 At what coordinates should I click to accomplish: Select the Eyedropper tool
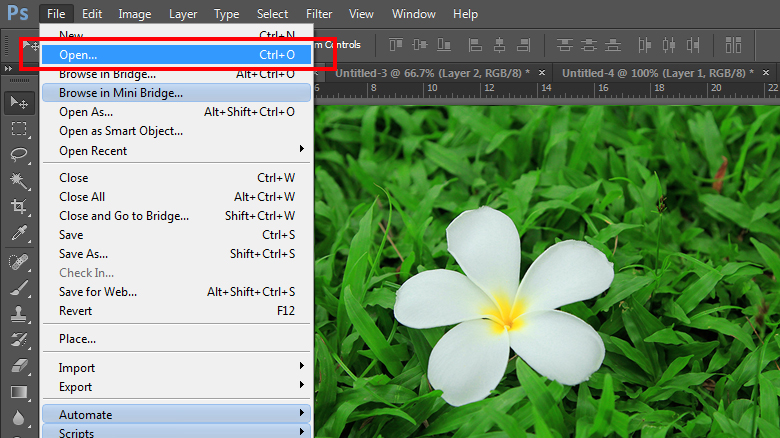(x=18, y=233)
